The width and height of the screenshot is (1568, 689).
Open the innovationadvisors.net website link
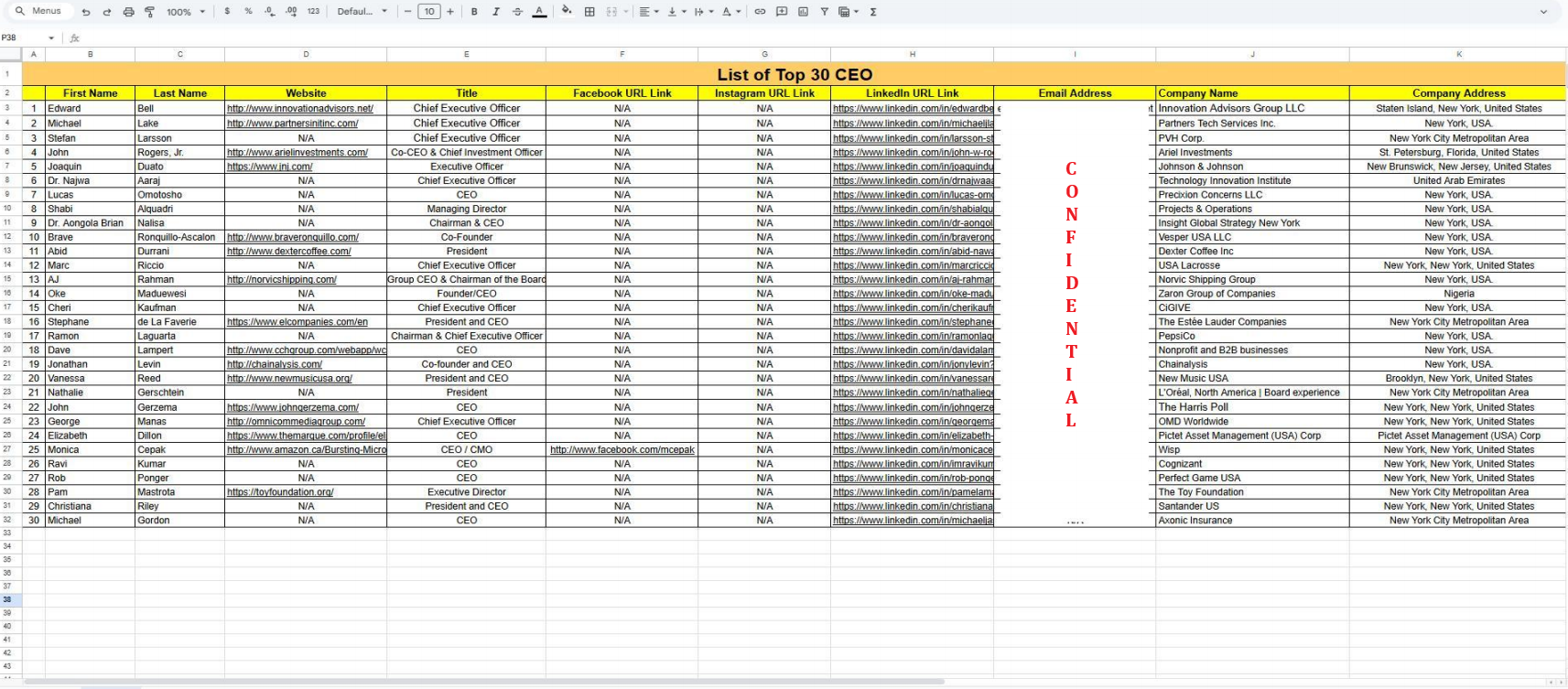tap(300, 108)
